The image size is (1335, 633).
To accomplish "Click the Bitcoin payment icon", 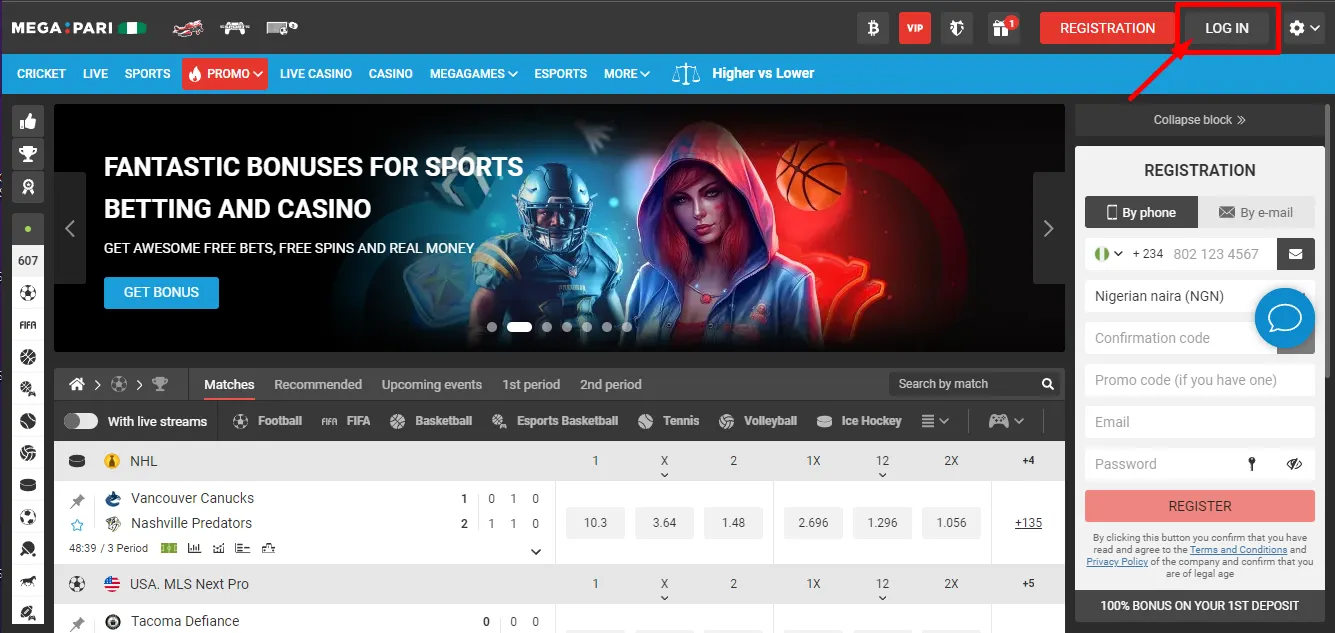I will (x=873, y=28).
